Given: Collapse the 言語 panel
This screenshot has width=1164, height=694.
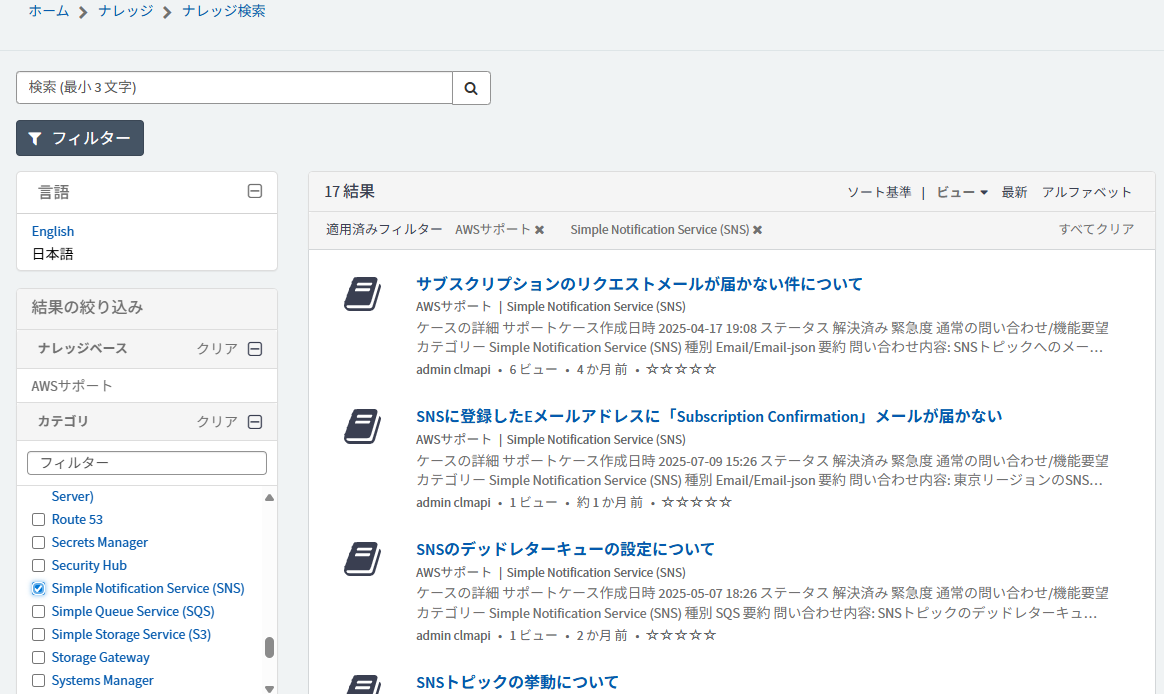Looking at the screenshot, I should [x=255, y=191].
